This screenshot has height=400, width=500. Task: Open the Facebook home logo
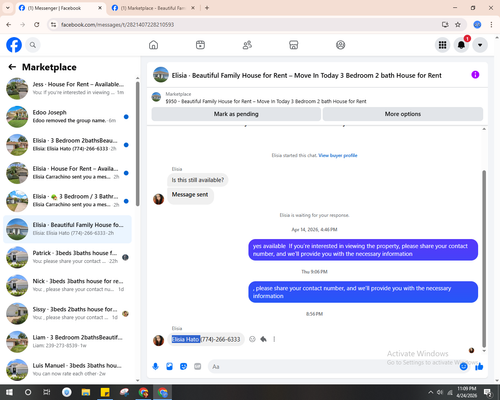pyautogui.click(x=14, y=45)
